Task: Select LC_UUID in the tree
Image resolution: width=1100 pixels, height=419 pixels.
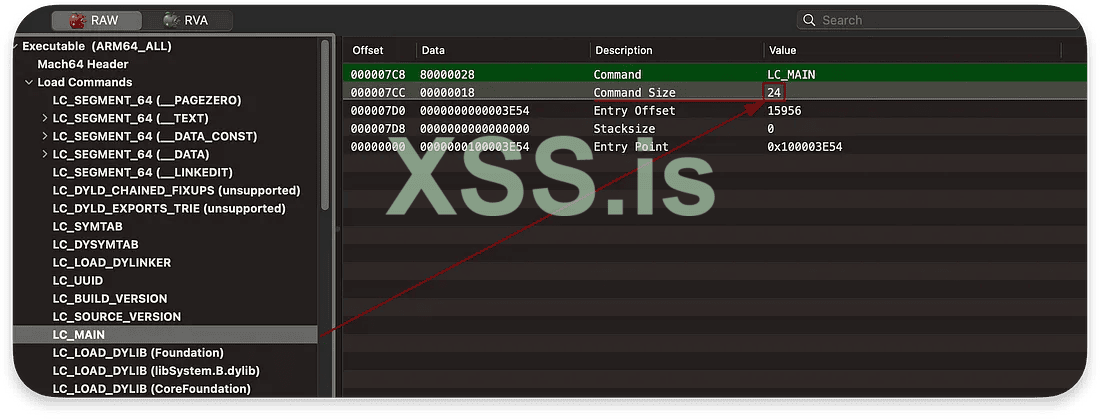Action: 78,281
